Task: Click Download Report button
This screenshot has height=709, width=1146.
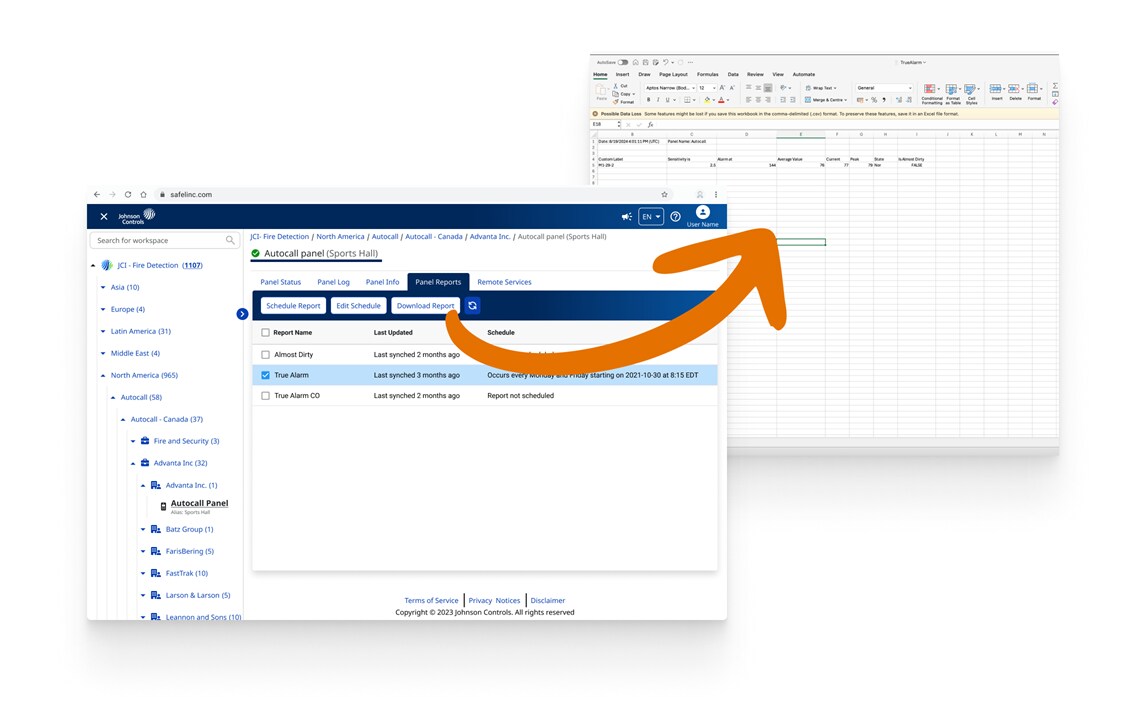Action: pyautogui.click(x=425, y=306)
